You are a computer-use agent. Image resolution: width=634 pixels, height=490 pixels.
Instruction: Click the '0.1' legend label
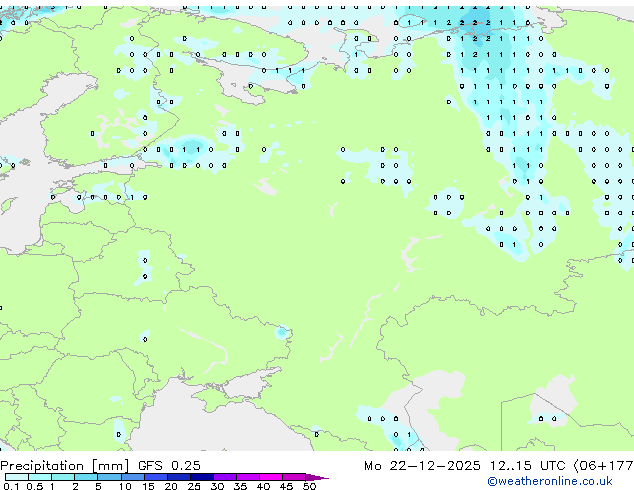(11, 486)
